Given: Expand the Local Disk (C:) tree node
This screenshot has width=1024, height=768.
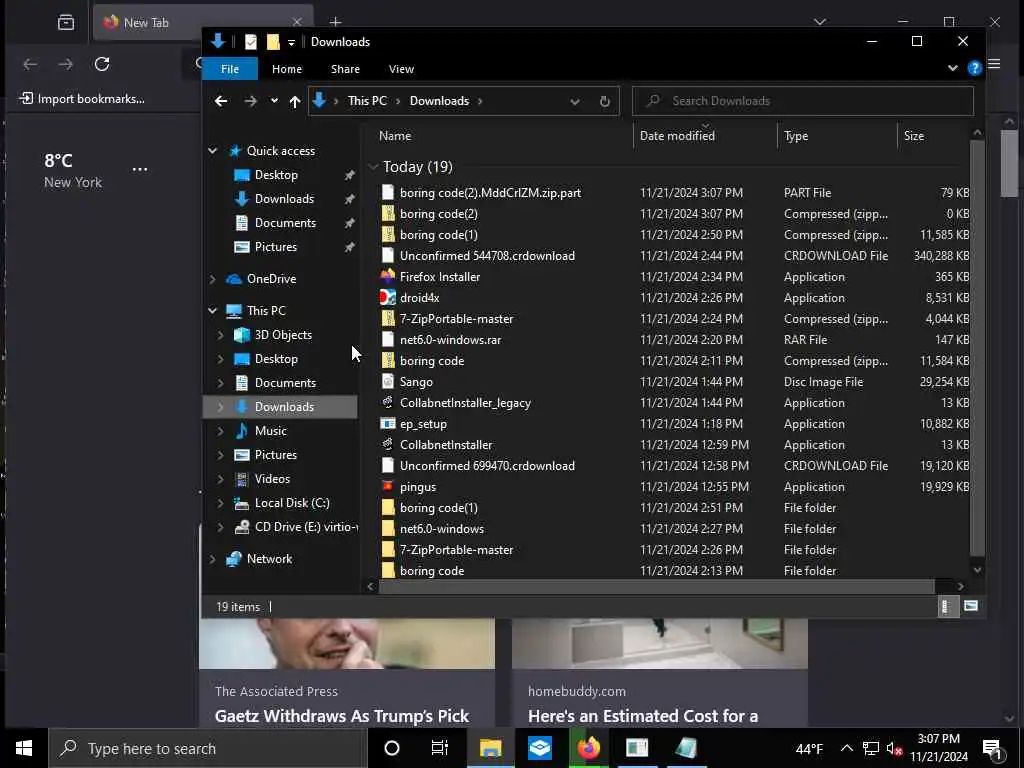Looking at the screenshot, I should click(x=220, y=503).
